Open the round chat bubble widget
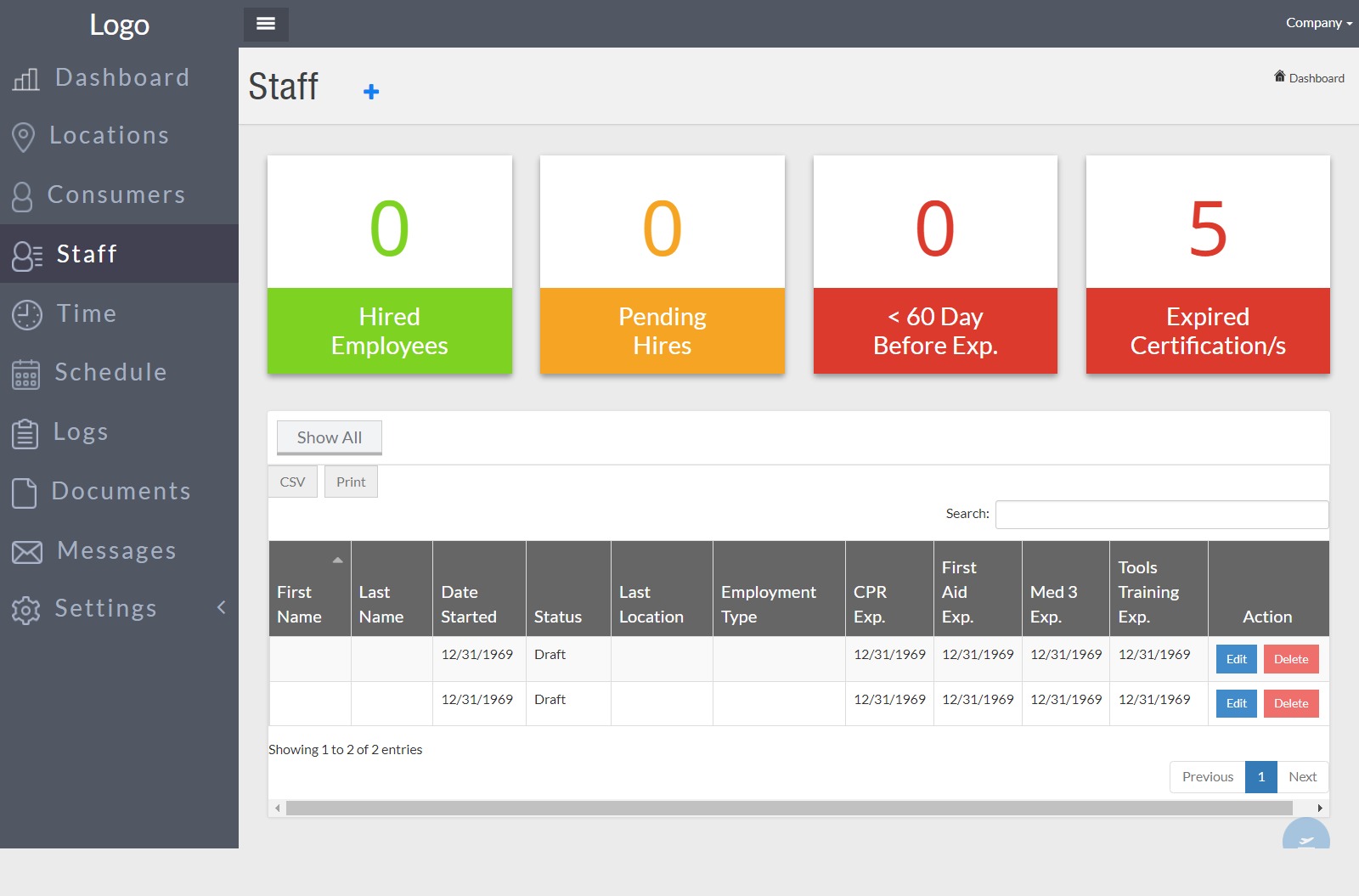This screenshot has width=1359, height=896. pos(1306,833)
